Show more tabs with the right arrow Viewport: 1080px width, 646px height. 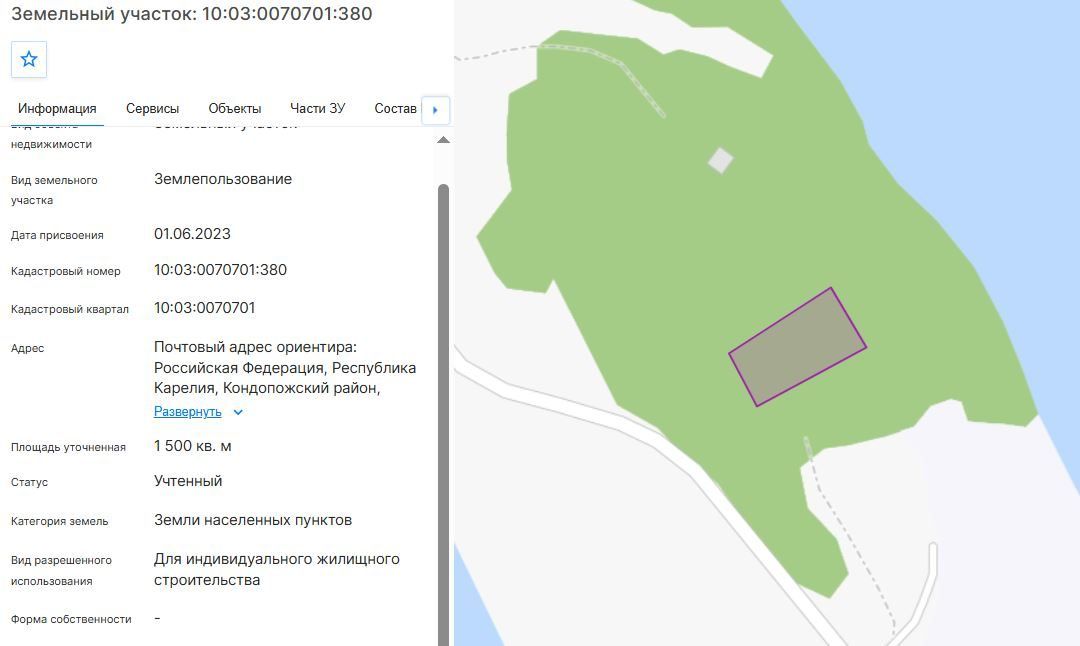point(435,110)
